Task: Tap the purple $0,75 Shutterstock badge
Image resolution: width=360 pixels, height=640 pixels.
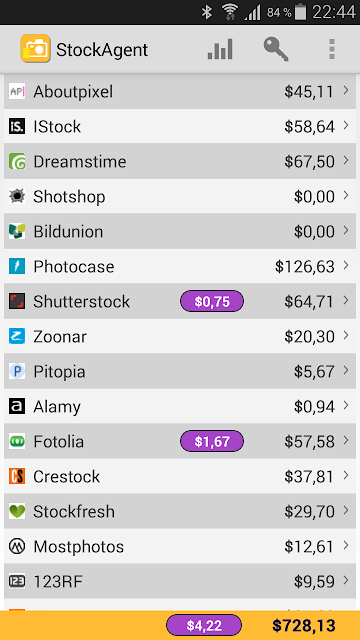Action: coord(212,302)
